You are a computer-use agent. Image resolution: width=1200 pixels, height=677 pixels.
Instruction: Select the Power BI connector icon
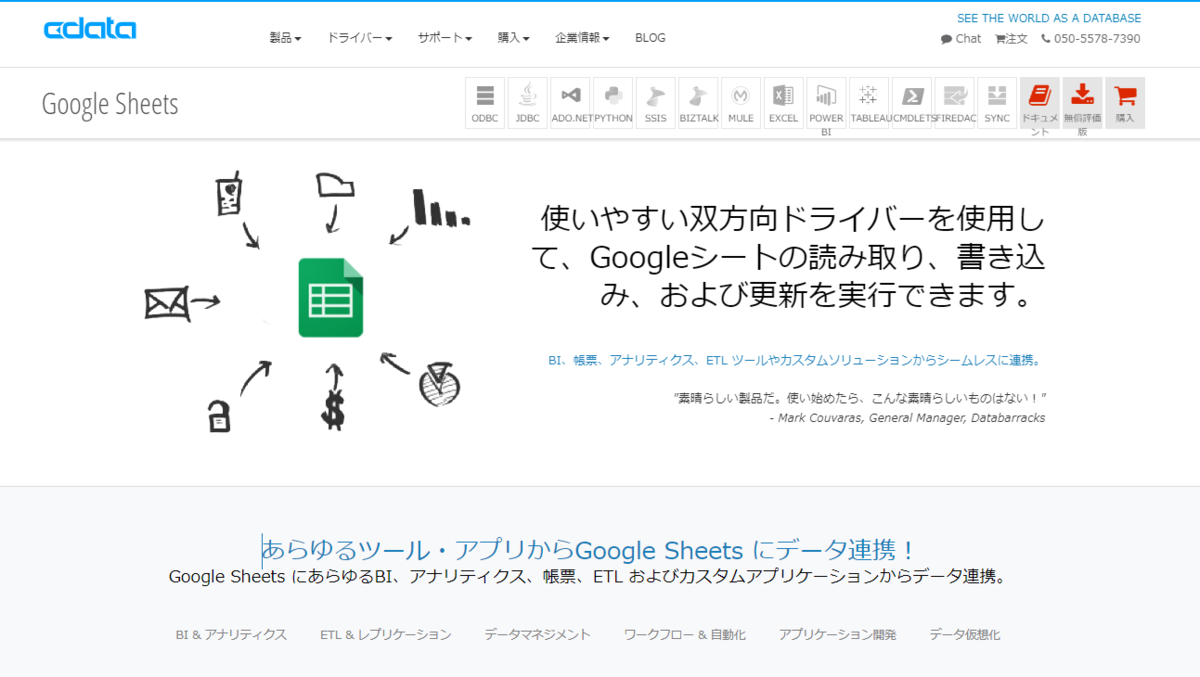[x=826, y=103]
